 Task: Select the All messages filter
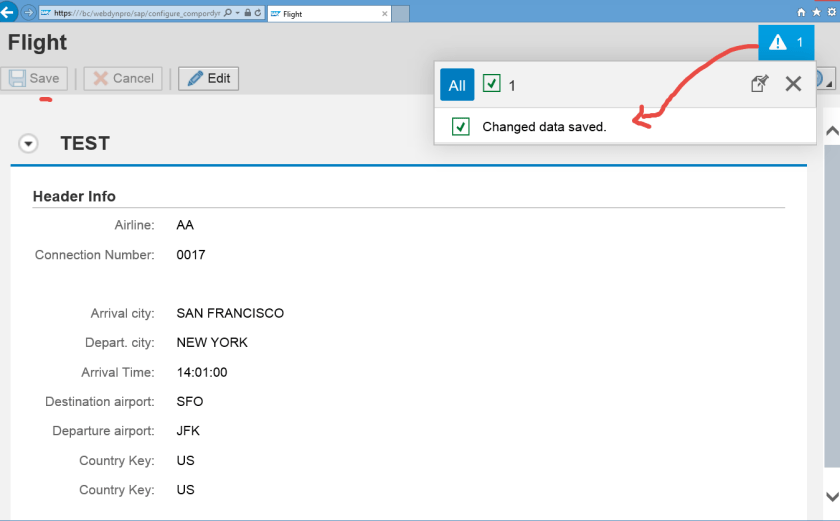click(x=457, y=85)
